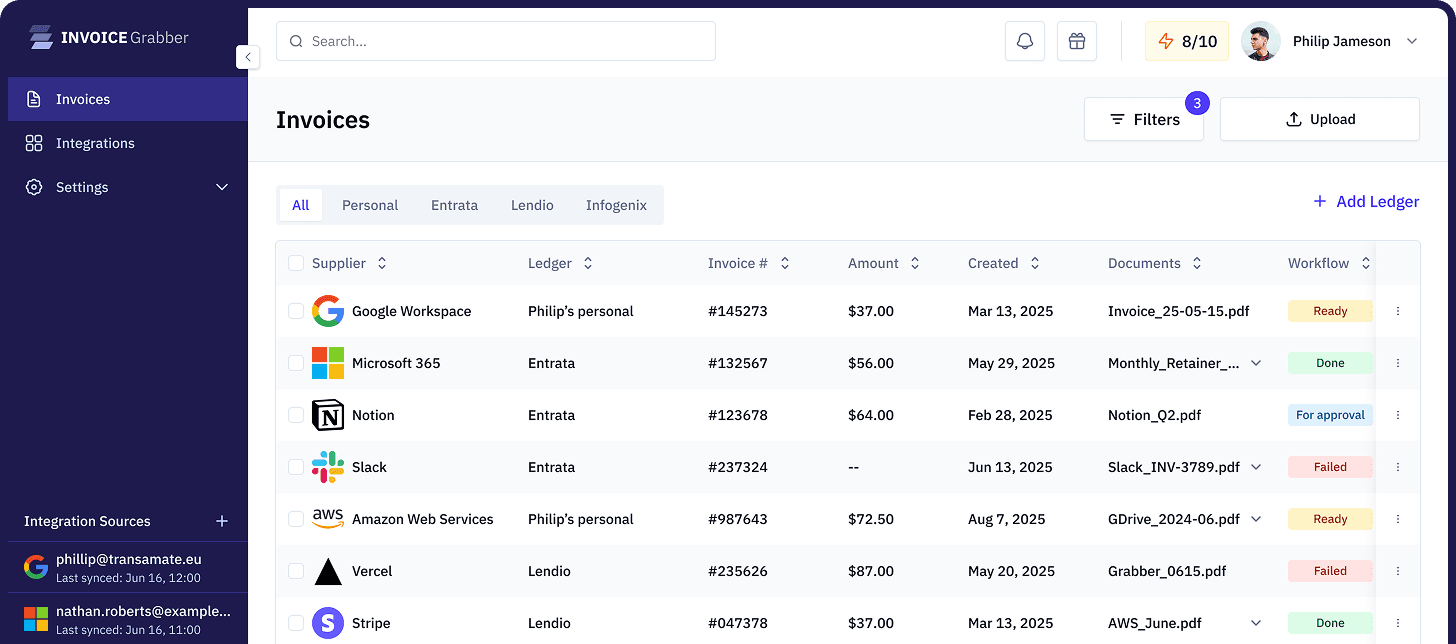Viewport: 1456px width, 644px height.
Task: Switch to the Entrata tab
Action: click(x=454, y=205)
